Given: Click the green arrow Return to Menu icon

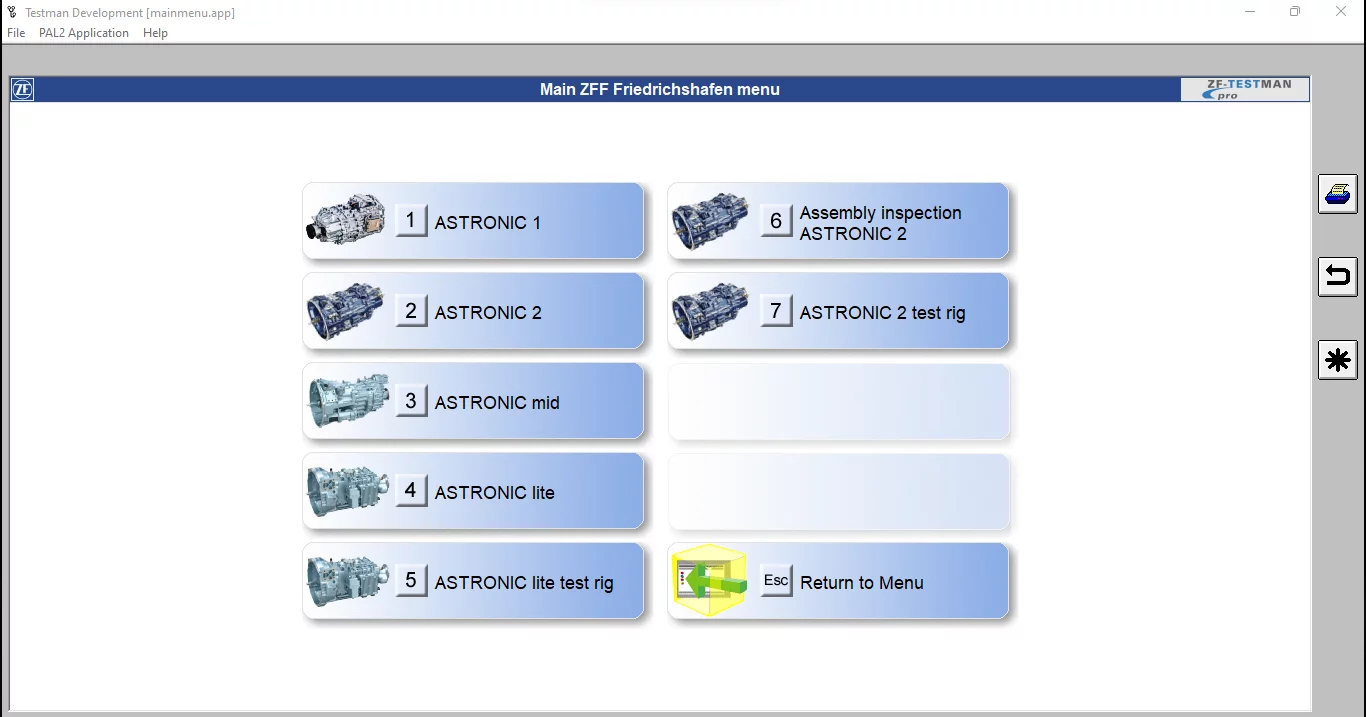Looking at the screenshot, I should coord(711,581).
